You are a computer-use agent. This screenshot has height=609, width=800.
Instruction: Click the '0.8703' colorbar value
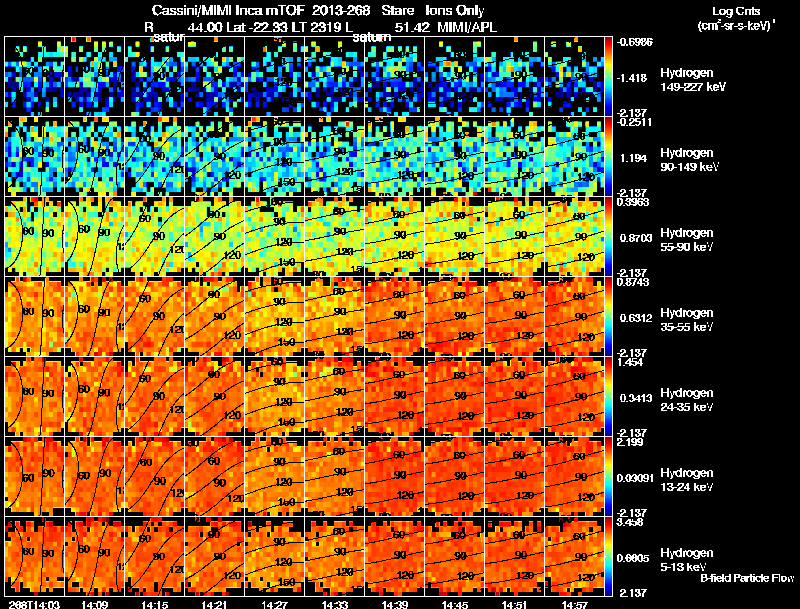[x=634, y=238]
